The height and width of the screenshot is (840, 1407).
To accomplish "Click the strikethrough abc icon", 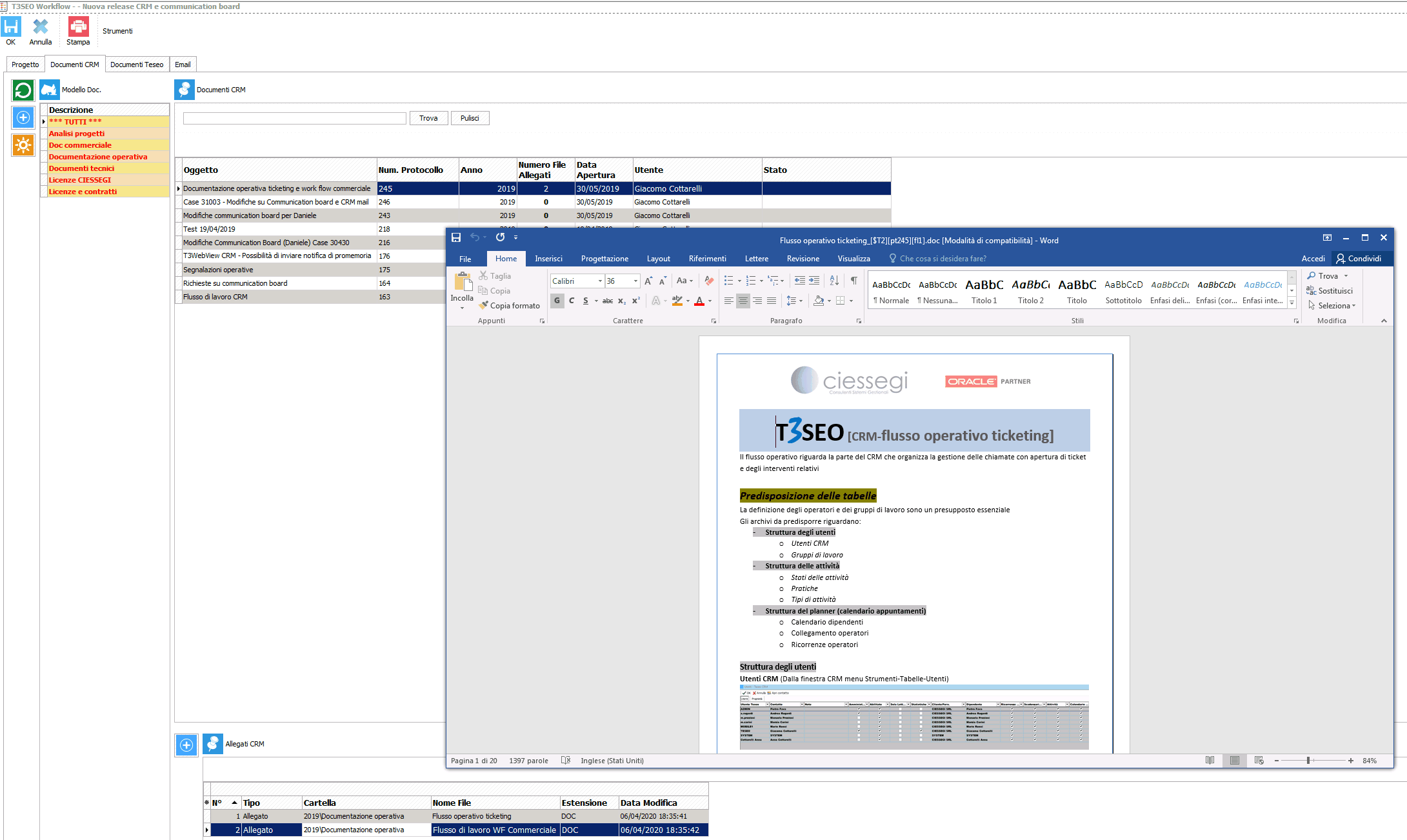I will coord(607,301).
